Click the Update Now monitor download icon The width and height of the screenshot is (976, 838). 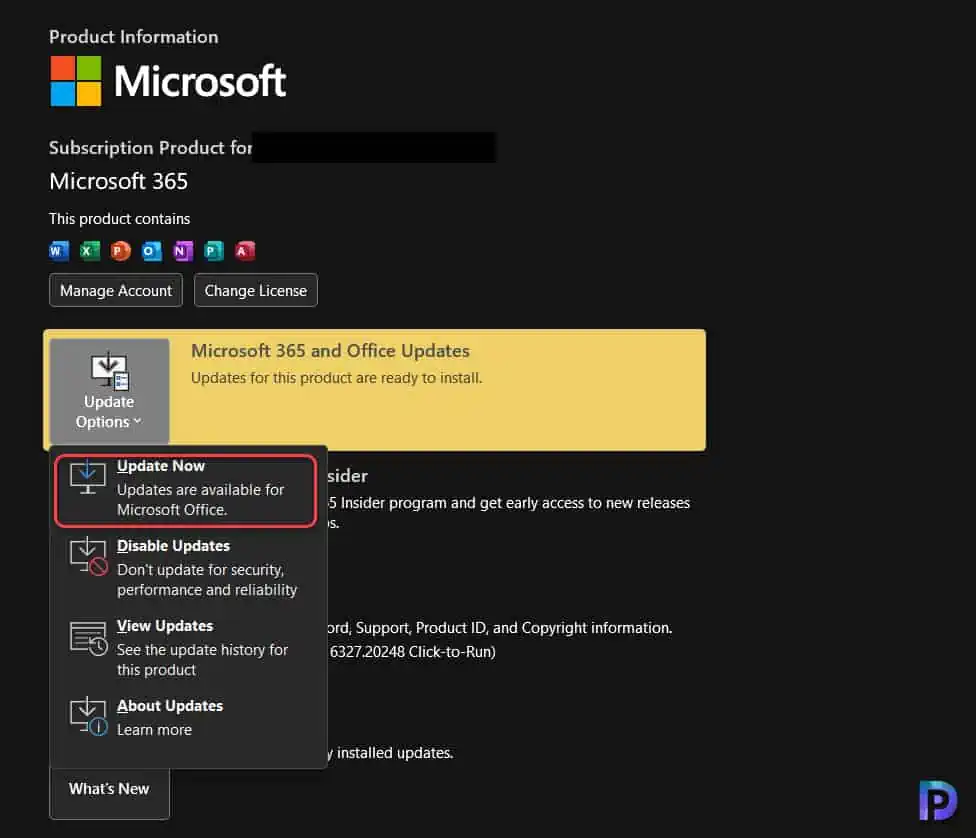click(87, 478)
